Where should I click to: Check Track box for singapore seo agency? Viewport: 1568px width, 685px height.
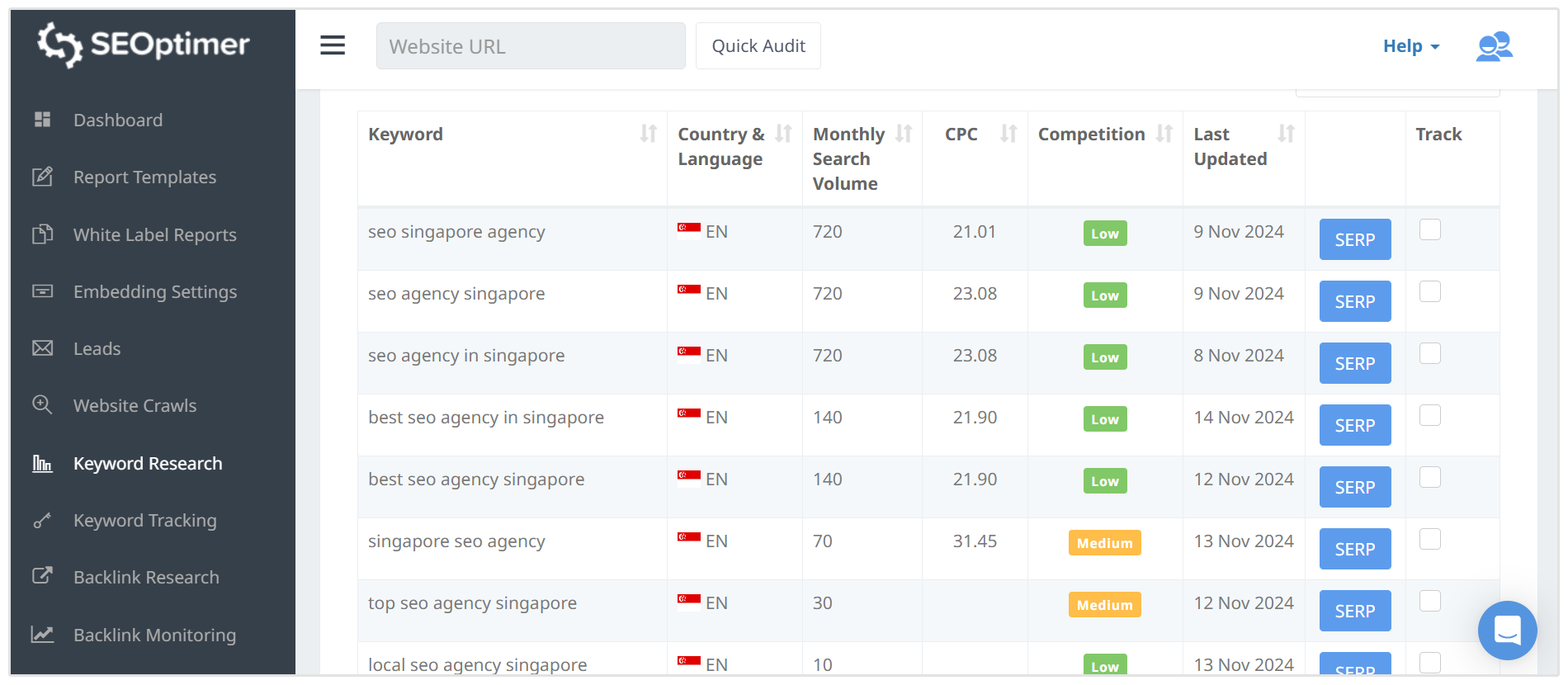pos(1430,539)
